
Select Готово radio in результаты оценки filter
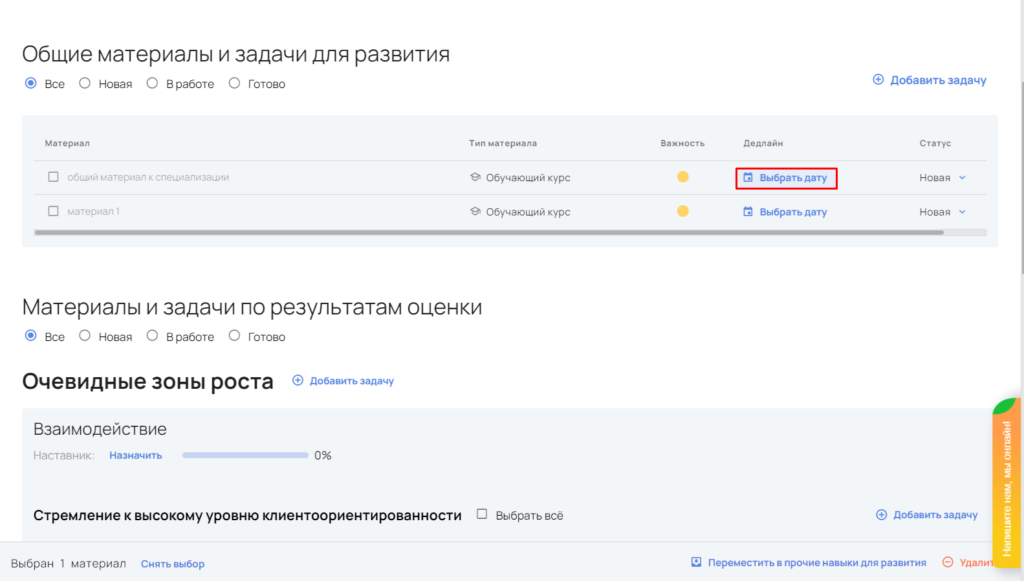235,336
